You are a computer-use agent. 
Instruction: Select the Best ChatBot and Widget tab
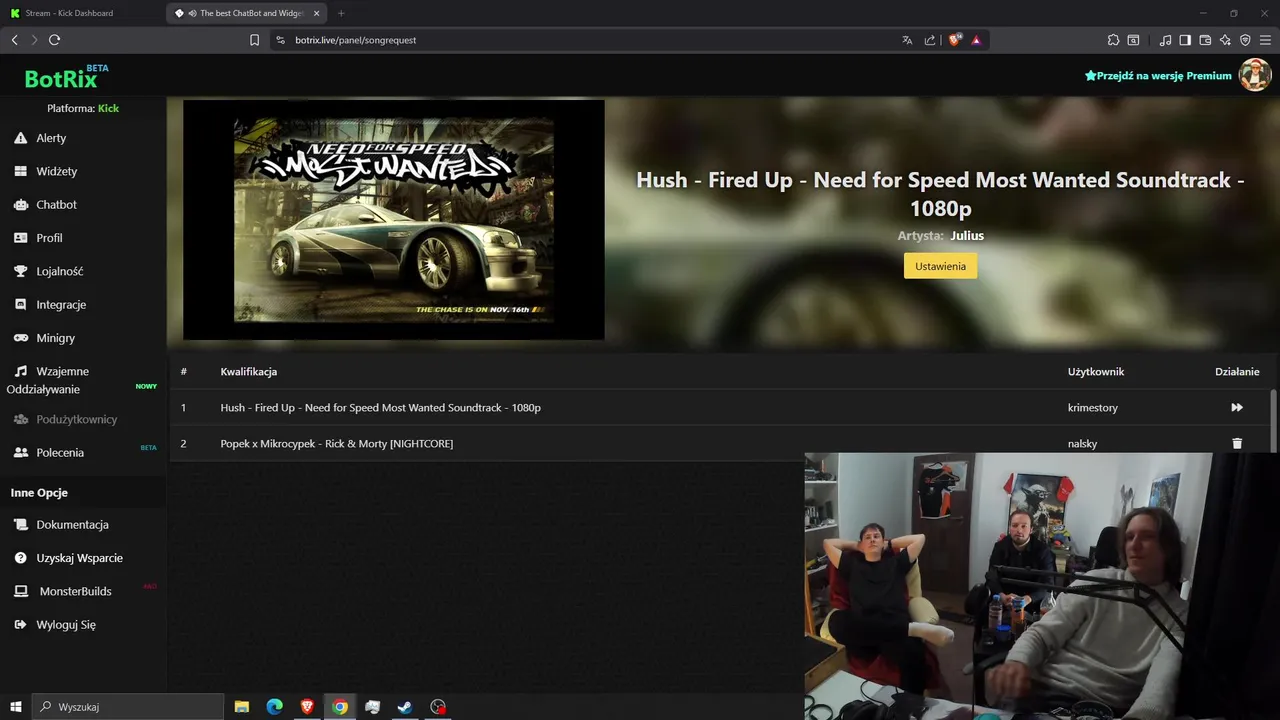coord(246,13)
